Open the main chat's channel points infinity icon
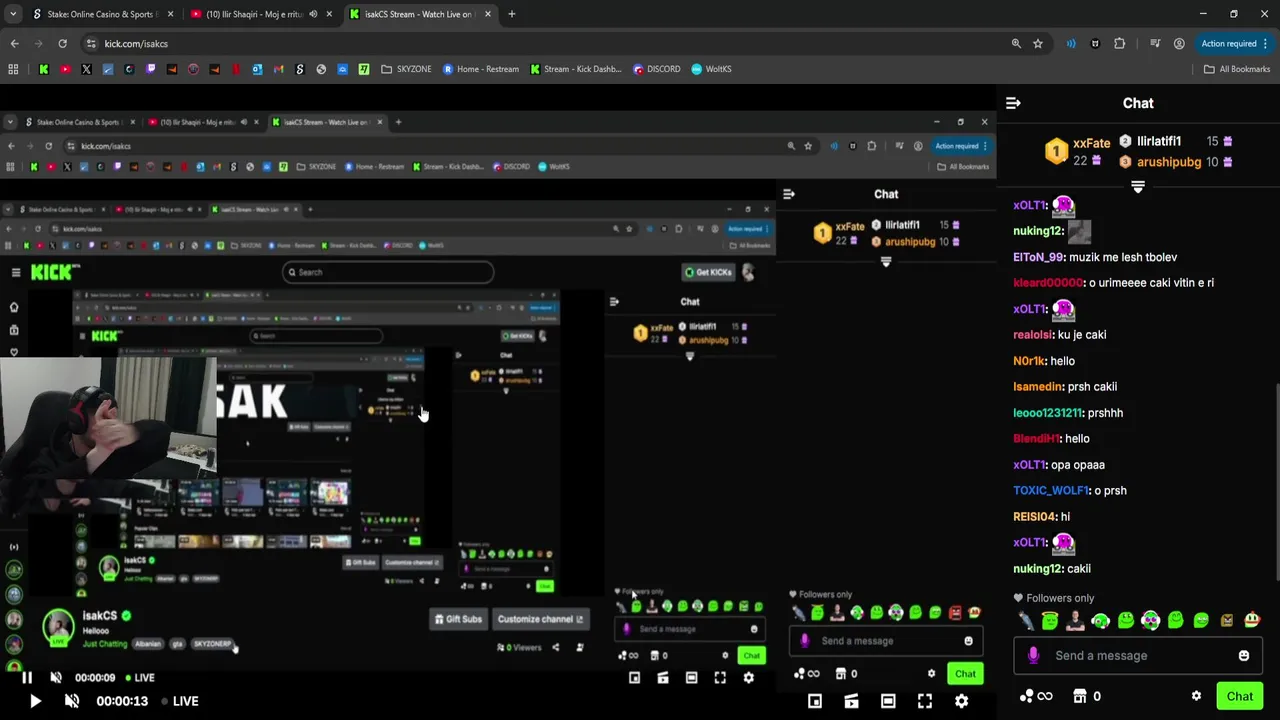The height and width of the screenshot is (720, 1280). click(1036, 696)
